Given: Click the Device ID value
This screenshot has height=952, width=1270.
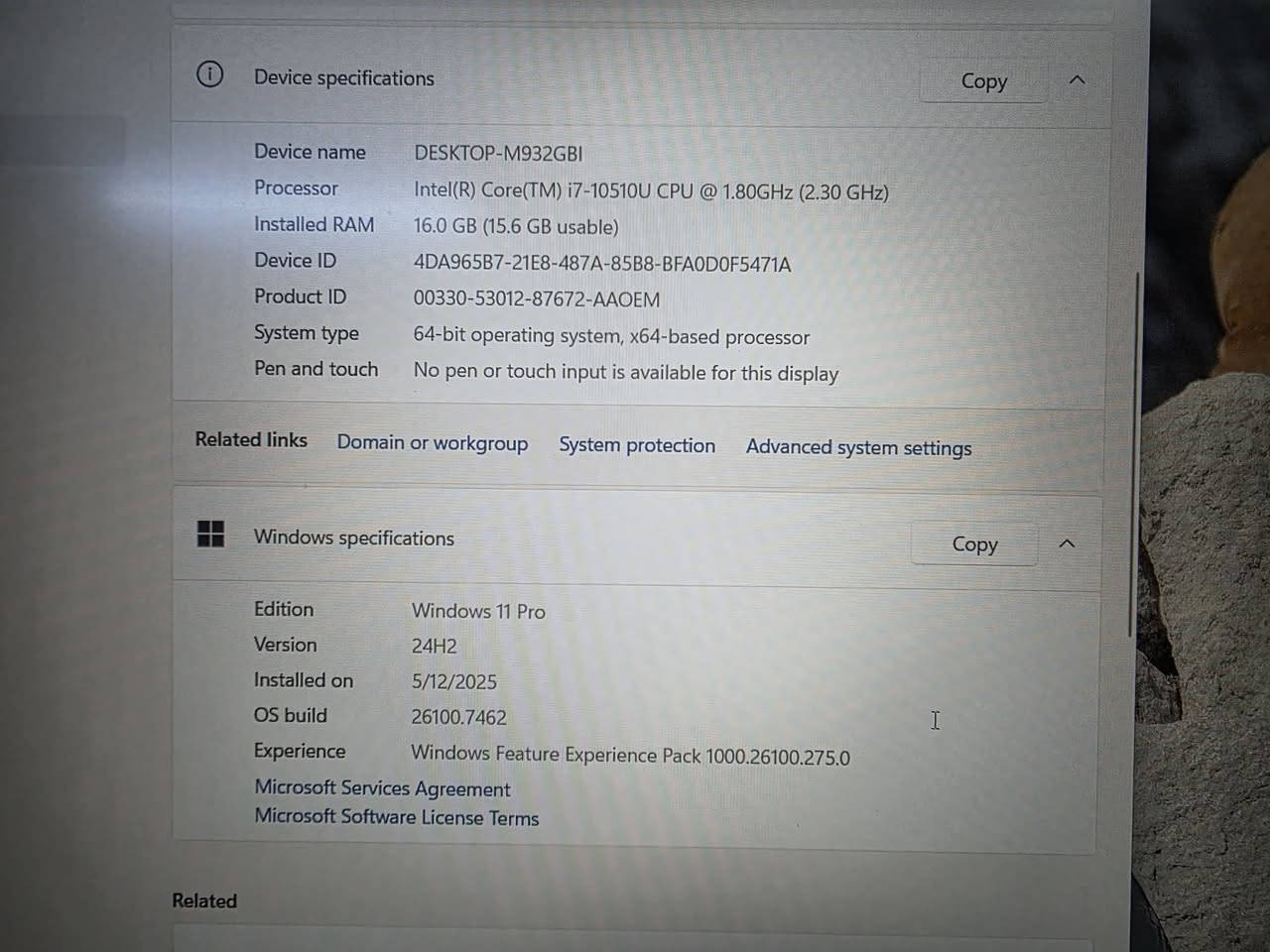Looking at the screenshot, I should point(601,264).
